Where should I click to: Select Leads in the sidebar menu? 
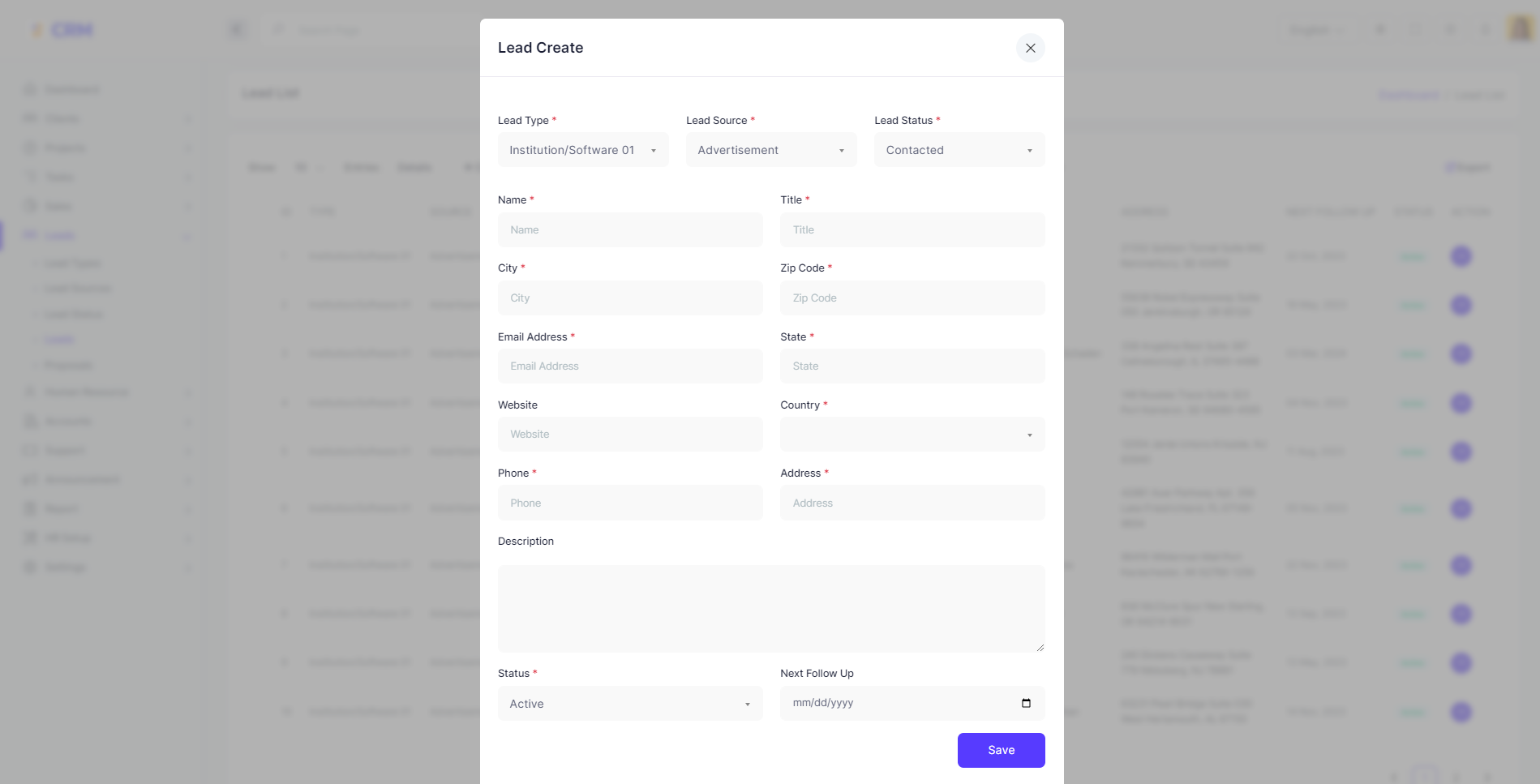pyautogui.click(x=59, y=340)
